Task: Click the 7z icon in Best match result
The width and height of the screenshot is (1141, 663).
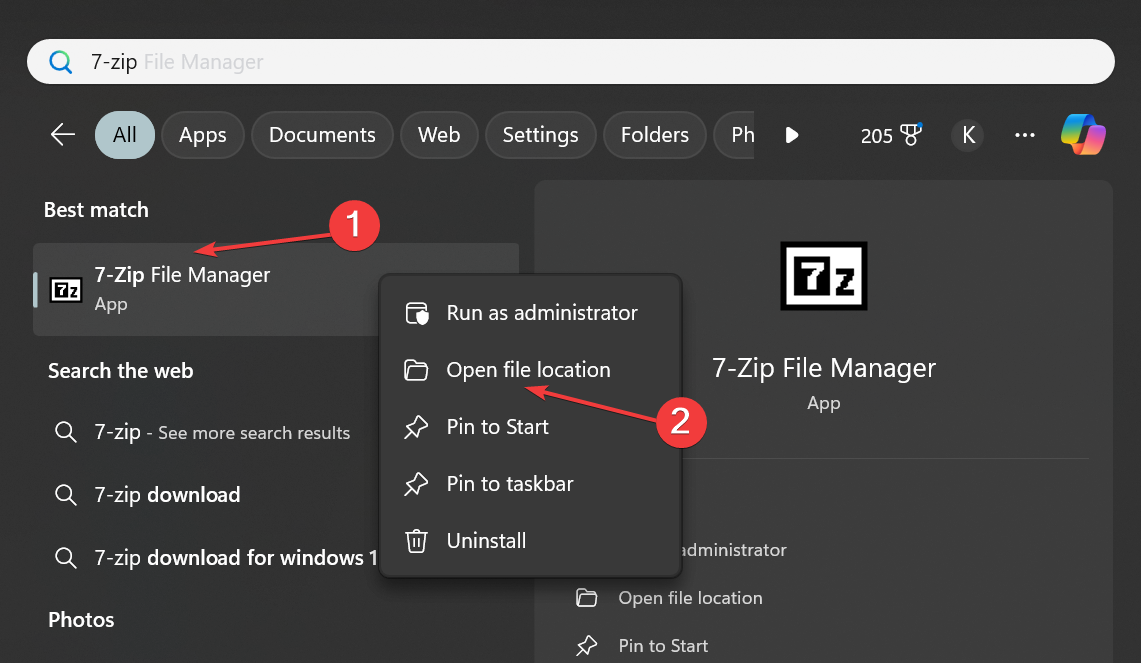Action: tap(66, 290)
